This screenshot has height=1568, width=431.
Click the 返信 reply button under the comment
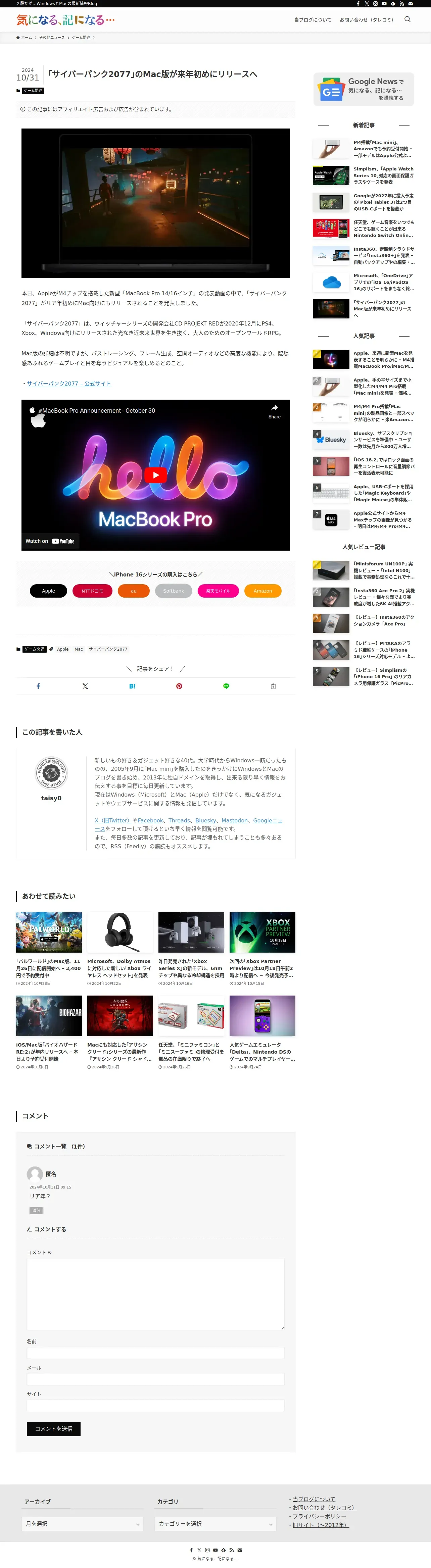tap(37, 1210)
